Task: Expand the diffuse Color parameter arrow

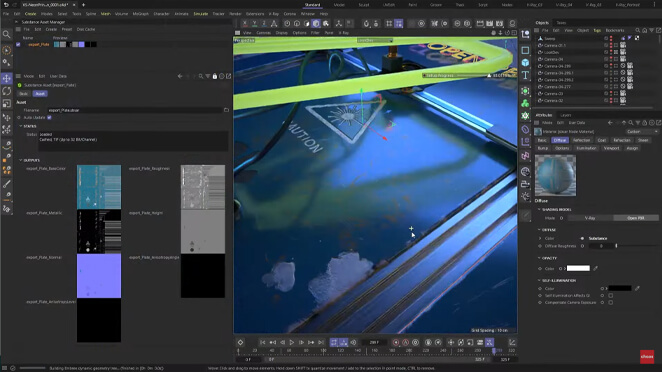Action: [540, 239]
